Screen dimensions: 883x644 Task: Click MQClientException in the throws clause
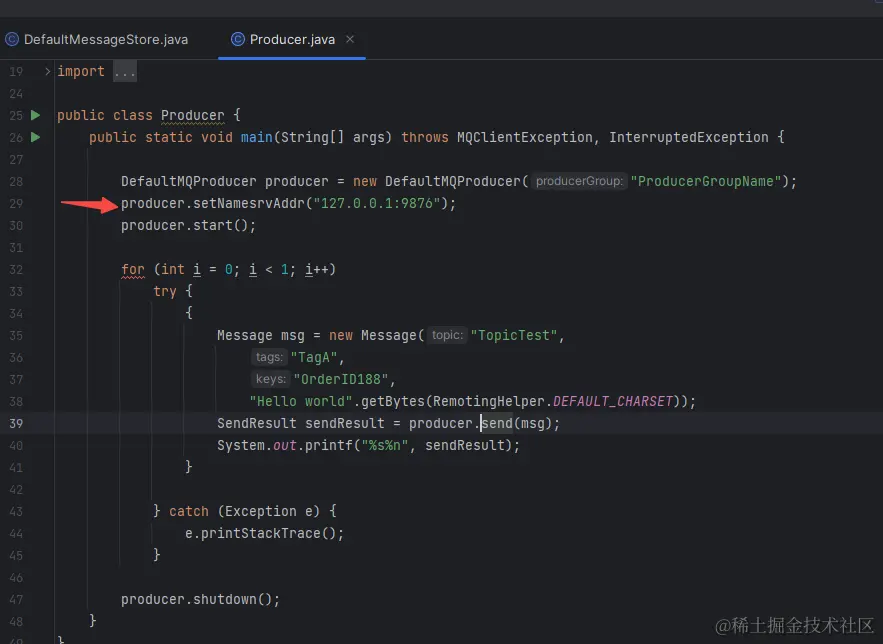(x=524, y=137)
